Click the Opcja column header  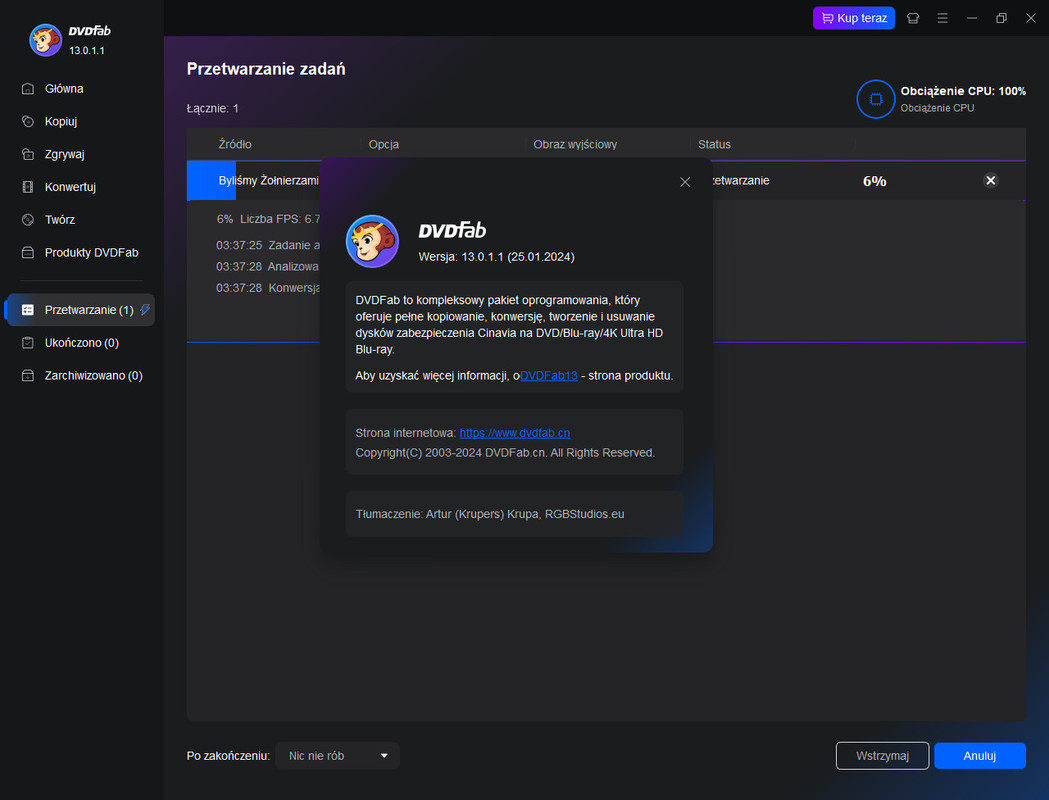(x=383, y=144)
